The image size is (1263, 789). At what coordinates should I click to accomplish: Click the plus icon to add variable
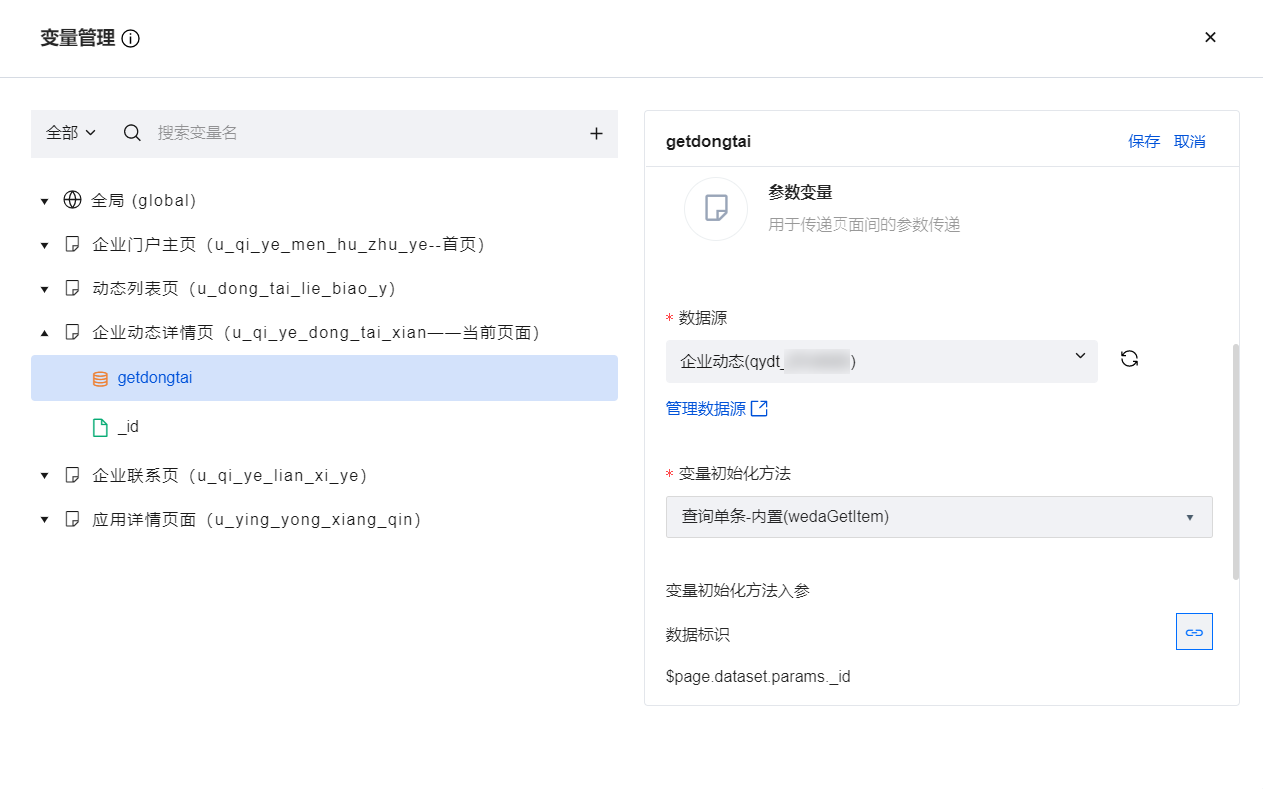click(x=596, y=133)
